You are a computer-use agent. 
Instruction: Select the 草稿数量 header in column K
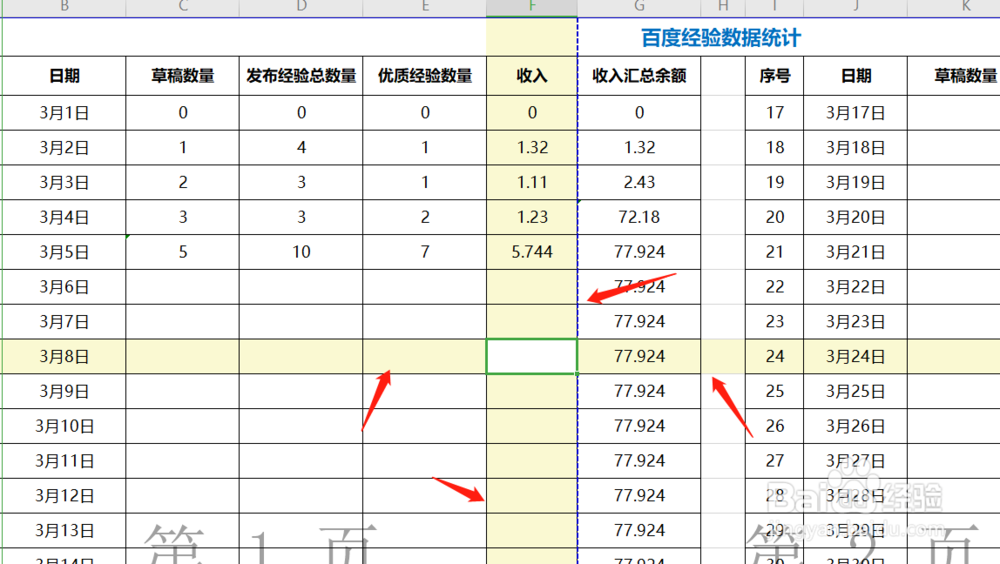954,76
